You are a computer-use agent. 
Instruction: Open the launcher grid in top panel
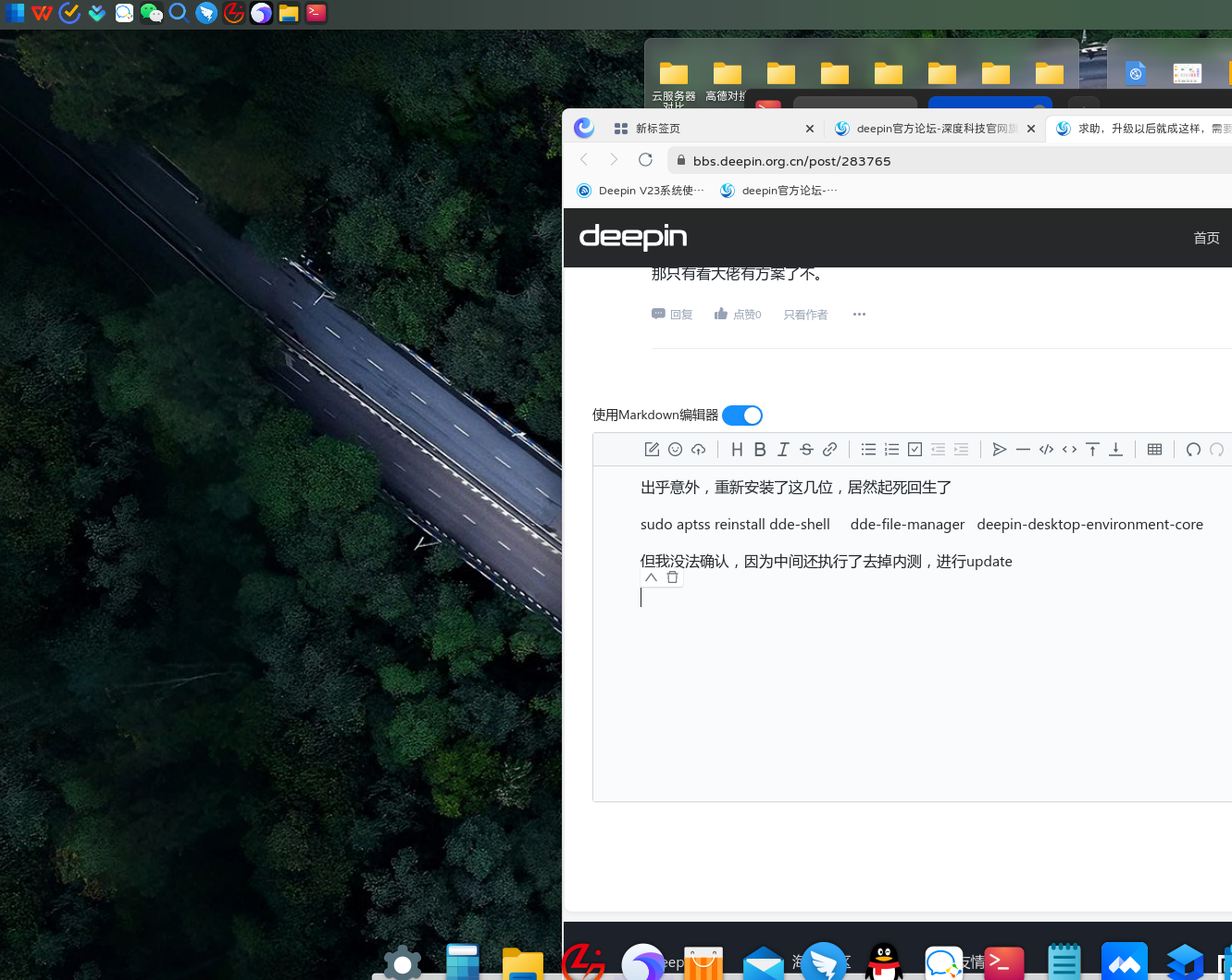(15, 13)
